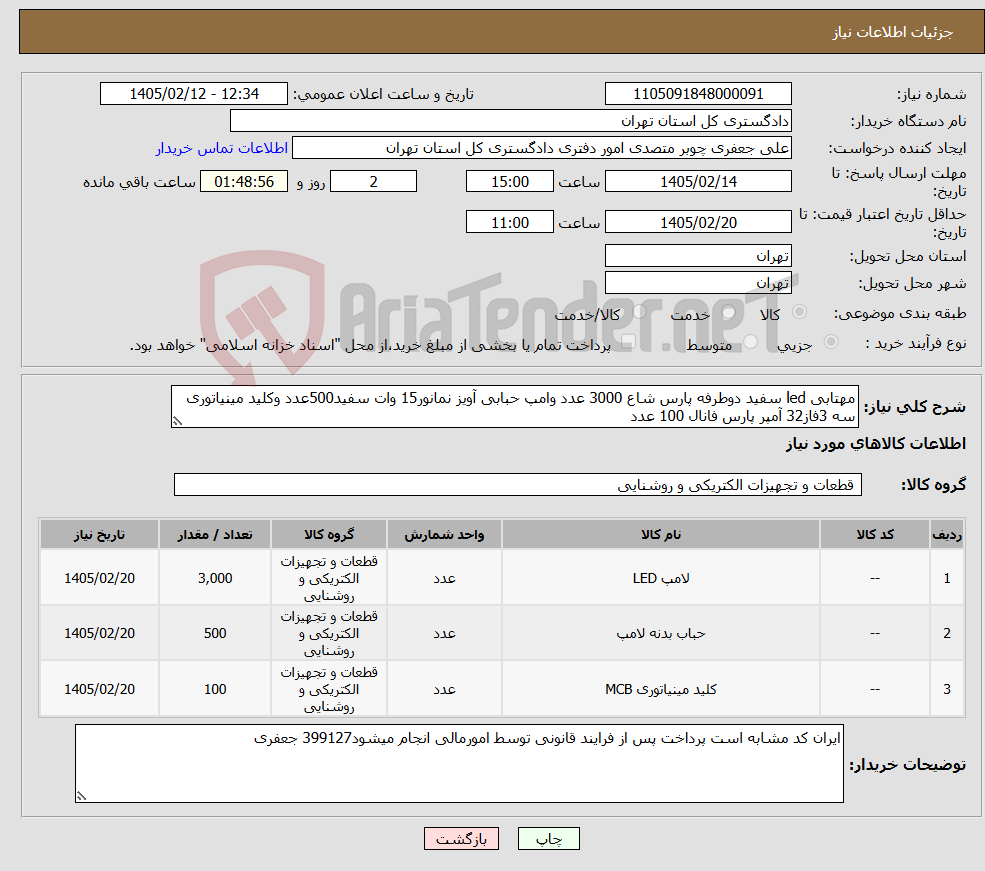
Task: Click the بازگشت (back) button
Action: click(x=461, y=838)
